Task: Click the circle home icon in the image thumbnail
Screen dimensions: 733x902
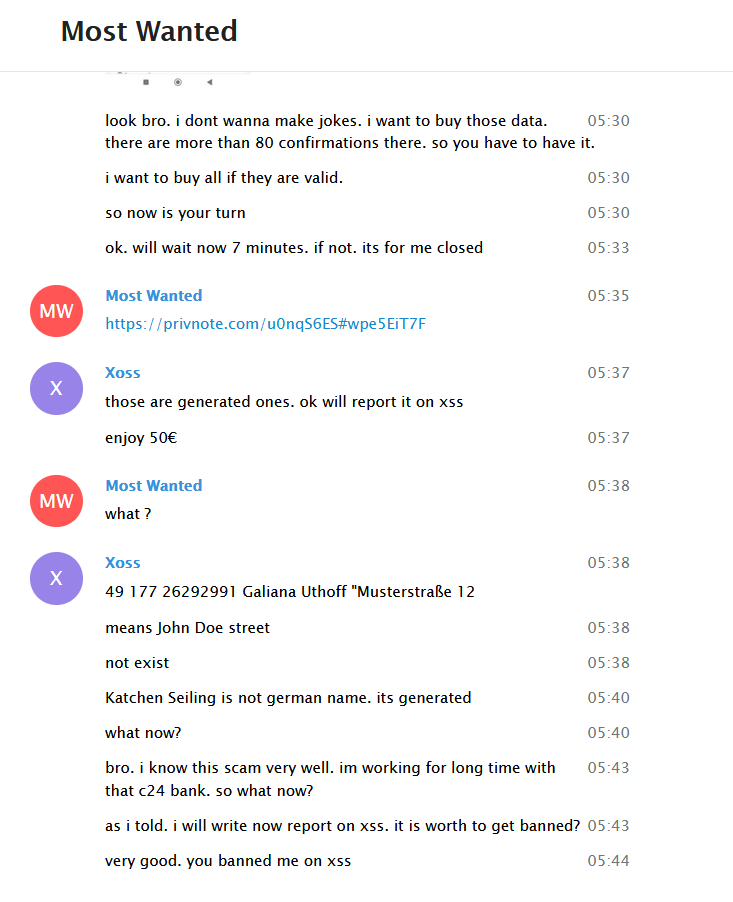Action: tap(178, 82)
